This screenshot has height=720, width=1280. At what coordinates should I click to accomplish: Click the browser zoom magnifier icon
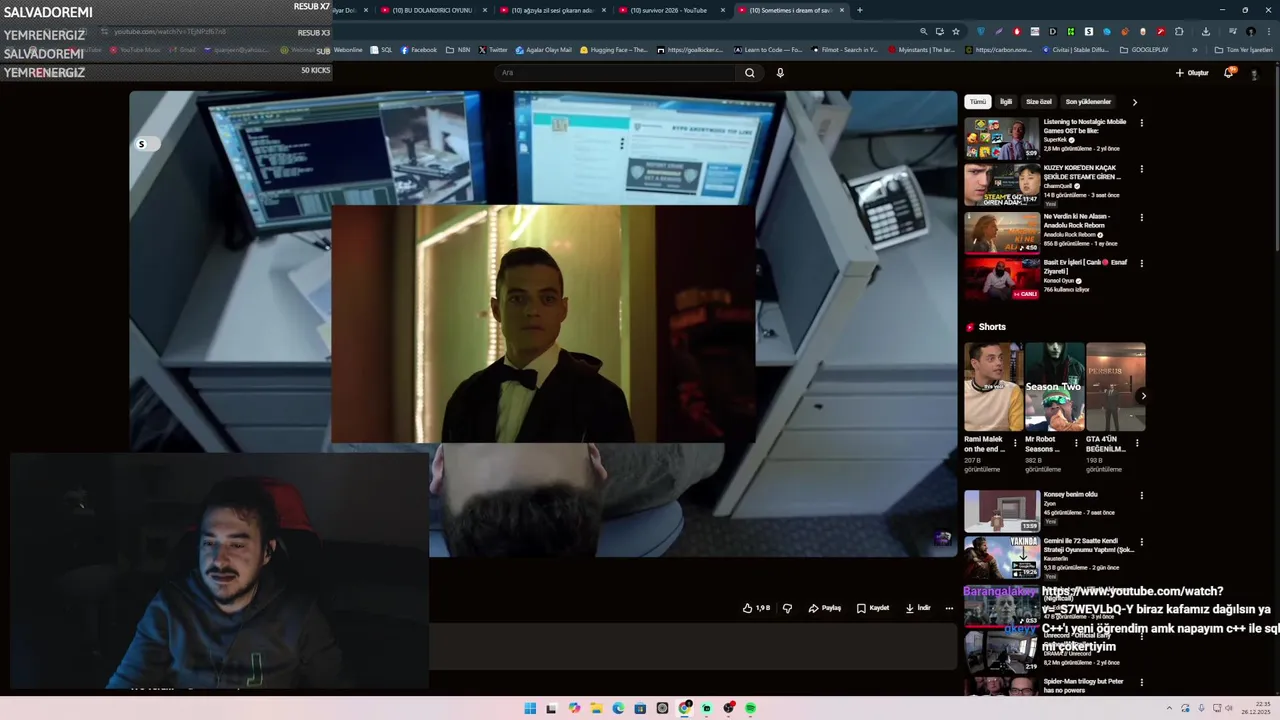point(923,31)
